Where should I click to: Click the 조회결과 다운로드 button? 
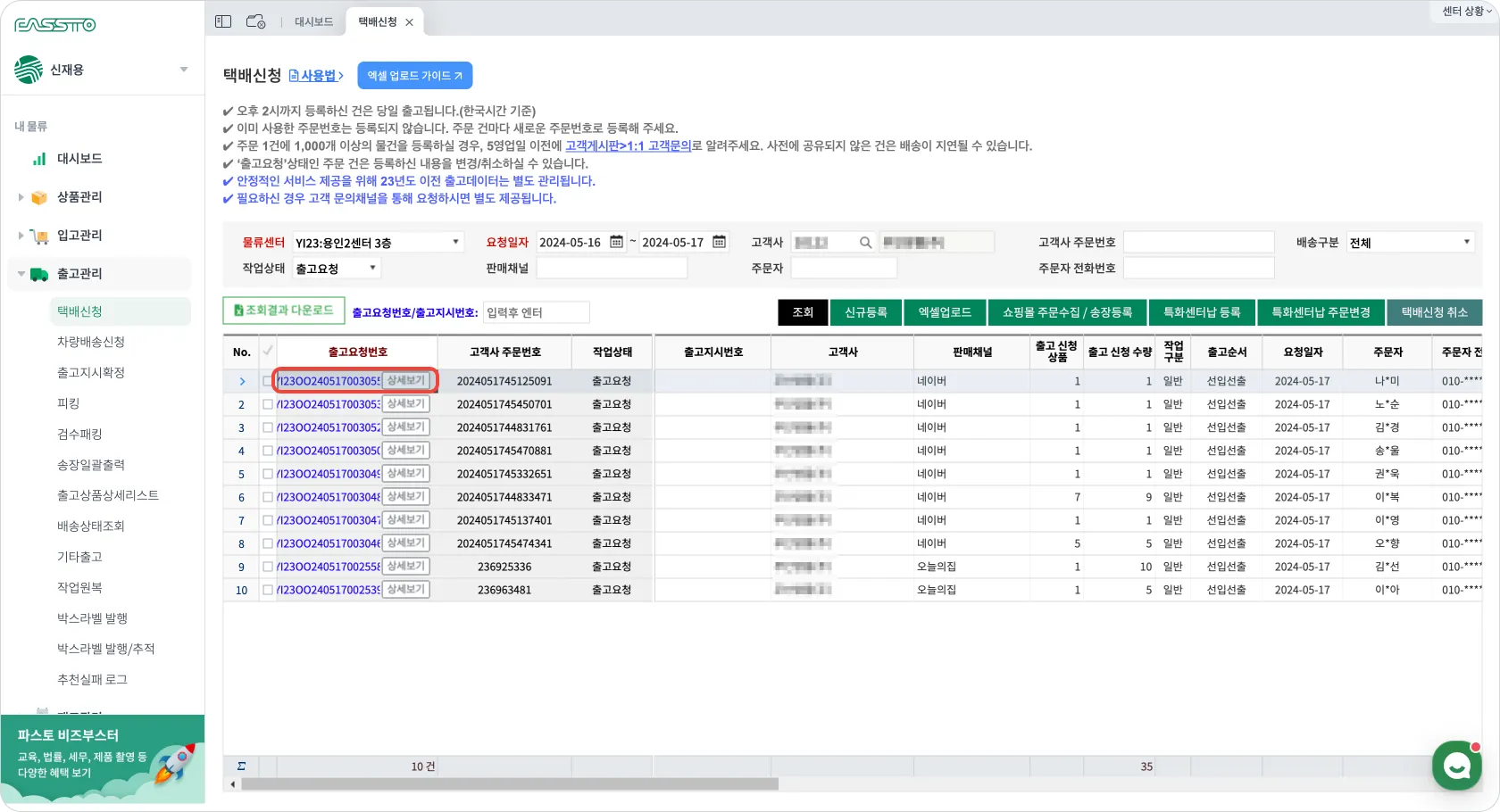pos(284,311)
